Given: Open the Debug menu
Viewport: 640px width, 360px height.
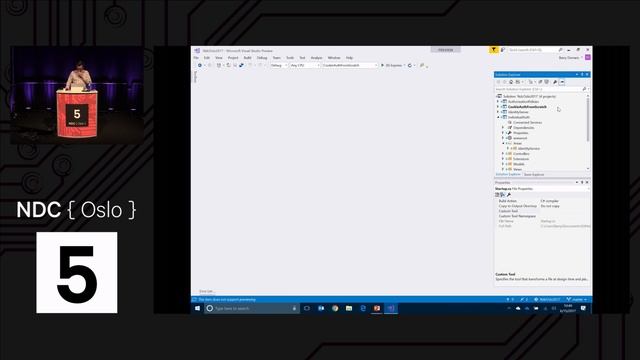Looking at the screenshot, I should coord(262,58).
